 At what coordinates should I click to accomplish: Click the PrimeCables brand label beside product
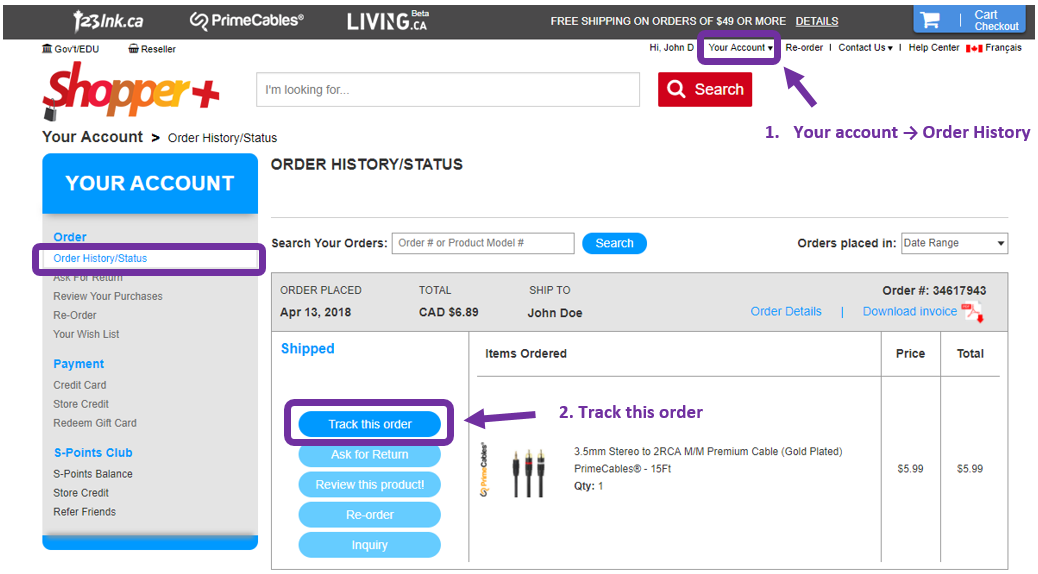(483, 470)
